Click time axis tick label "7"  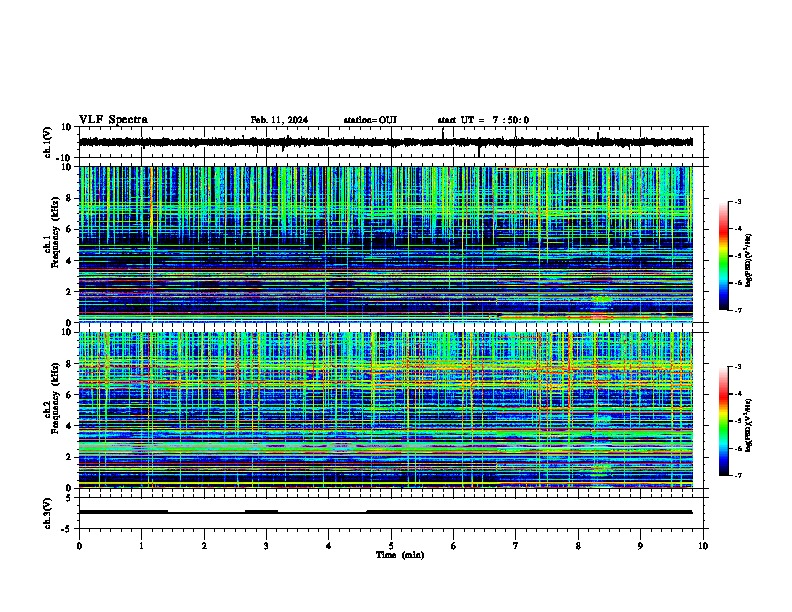point(516,546)
